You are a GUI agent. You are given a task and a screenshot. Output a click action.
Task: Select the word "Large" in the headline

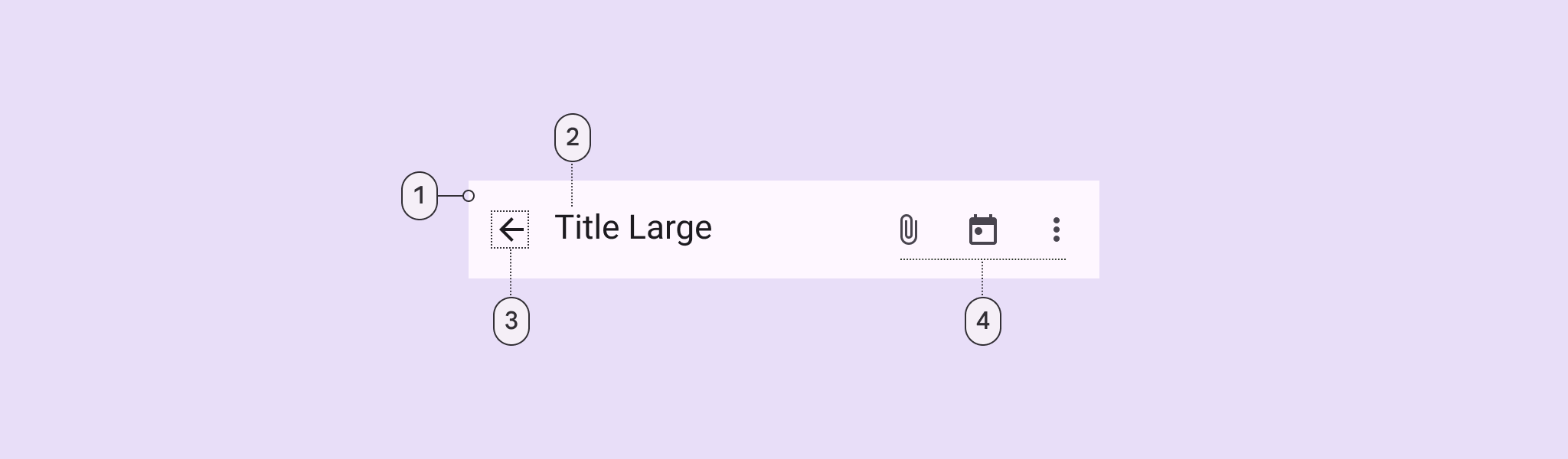tap(670, 228)
